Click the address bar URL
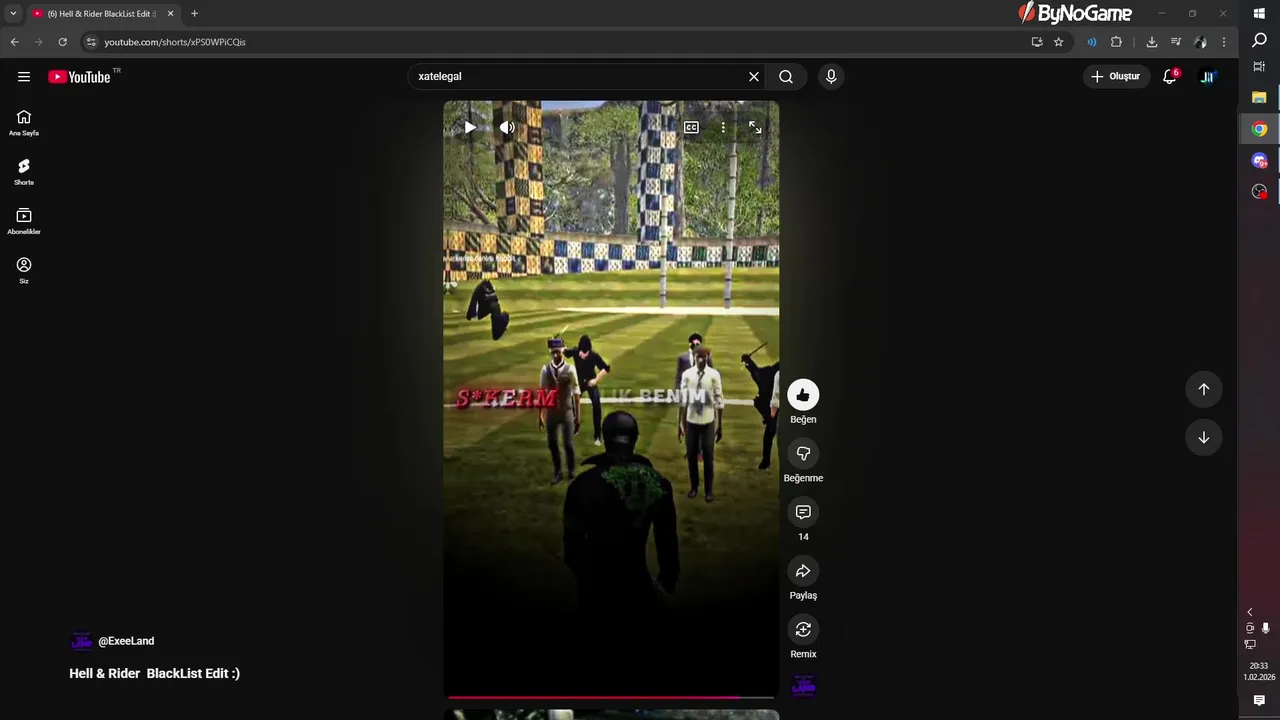The height and width of the screenshot is (720, 1280). click(x=175, y=42)
